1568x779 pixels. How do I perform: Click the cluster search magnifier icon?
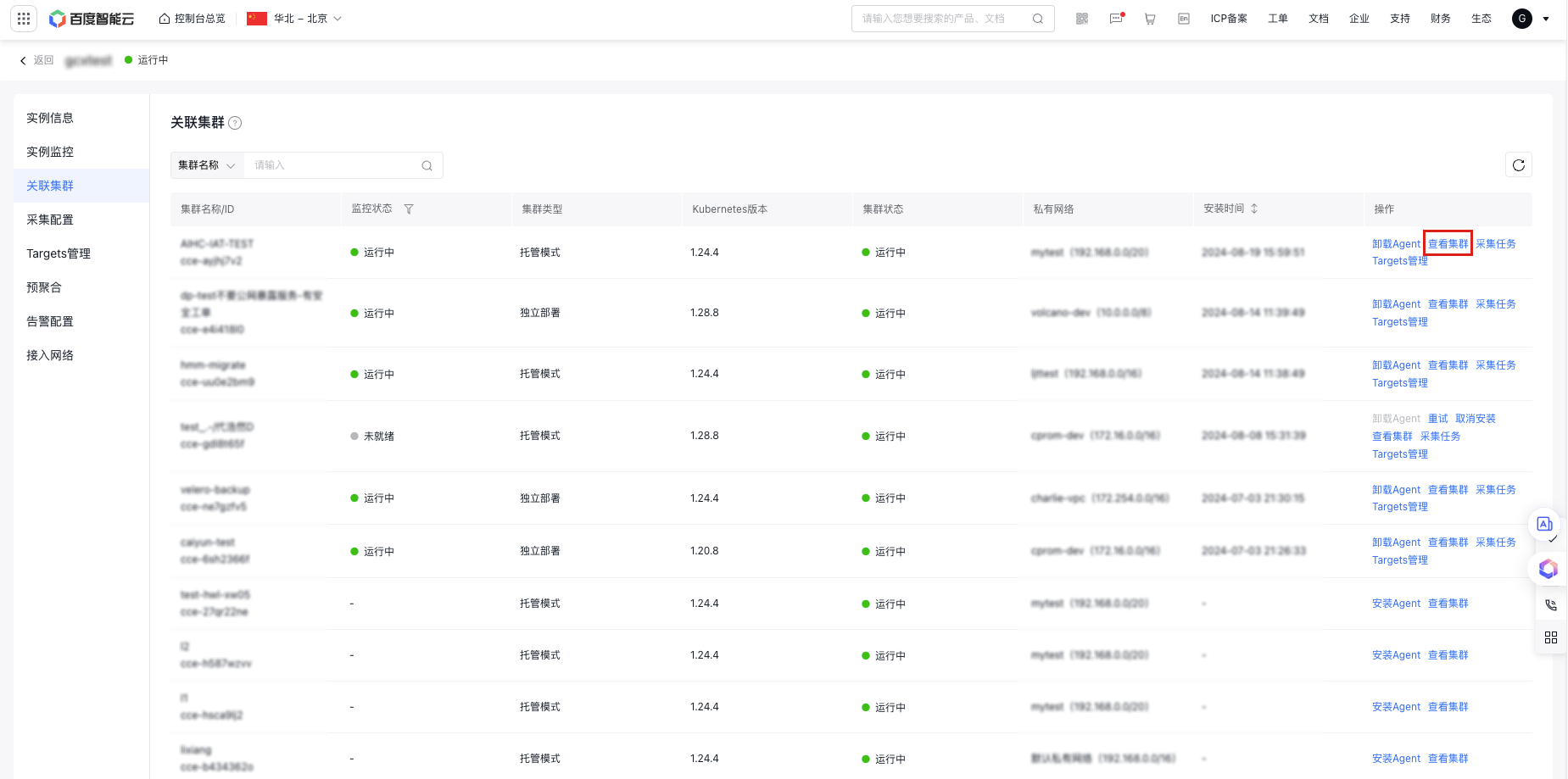427,165
